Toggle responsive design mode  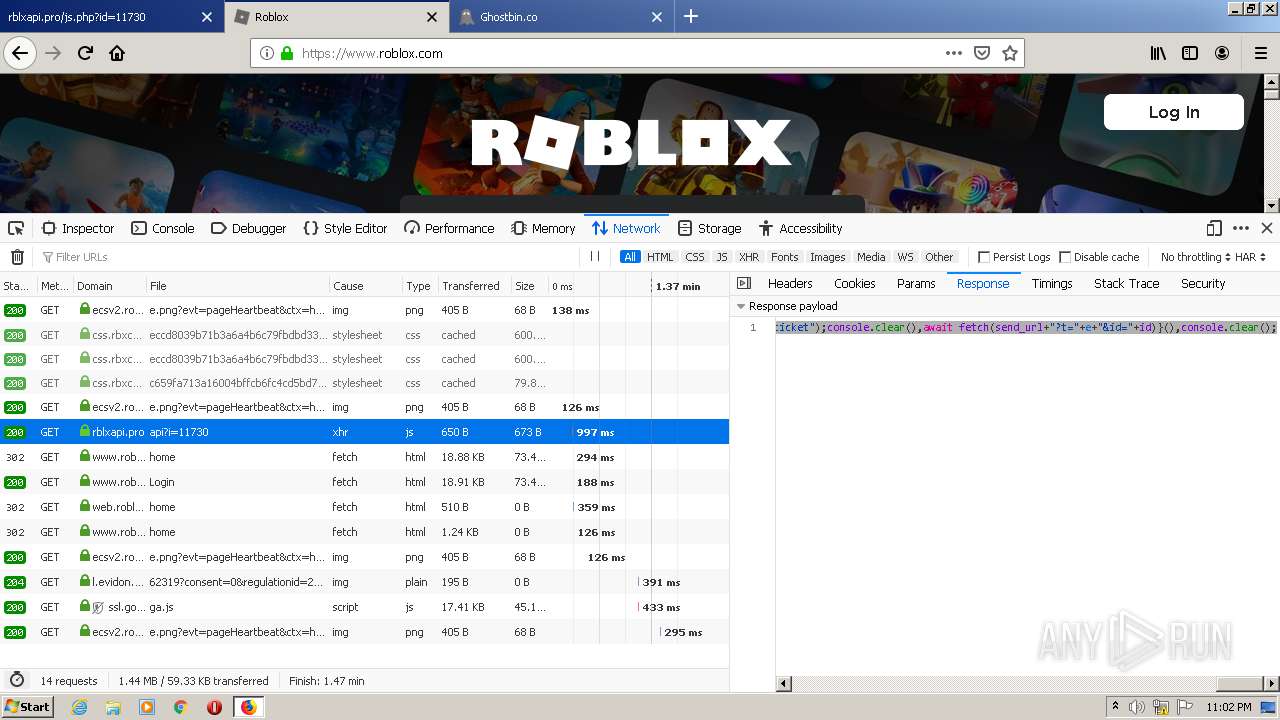pyautogui.click(x=1214, y=228)
